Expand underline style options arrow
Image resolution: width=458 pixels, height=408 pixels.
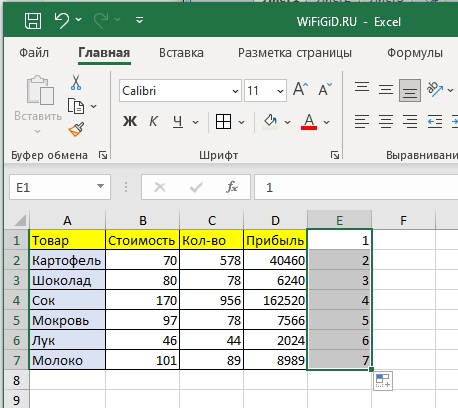[x=196, y=122]
